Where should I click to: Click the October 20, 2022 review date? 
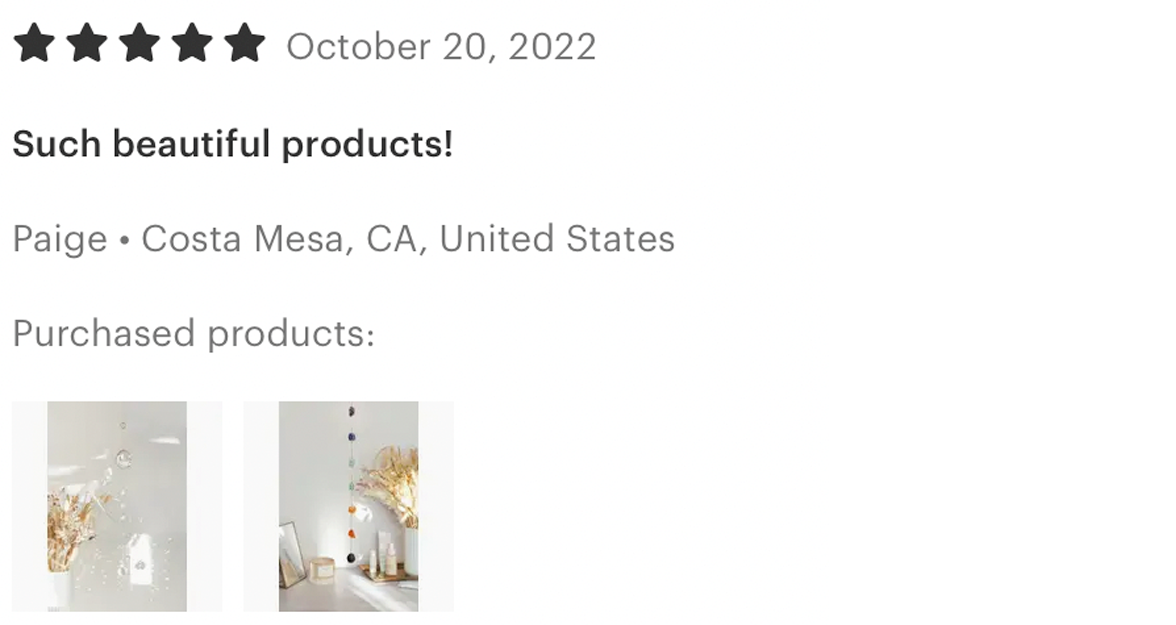click(x=441, y=47)
